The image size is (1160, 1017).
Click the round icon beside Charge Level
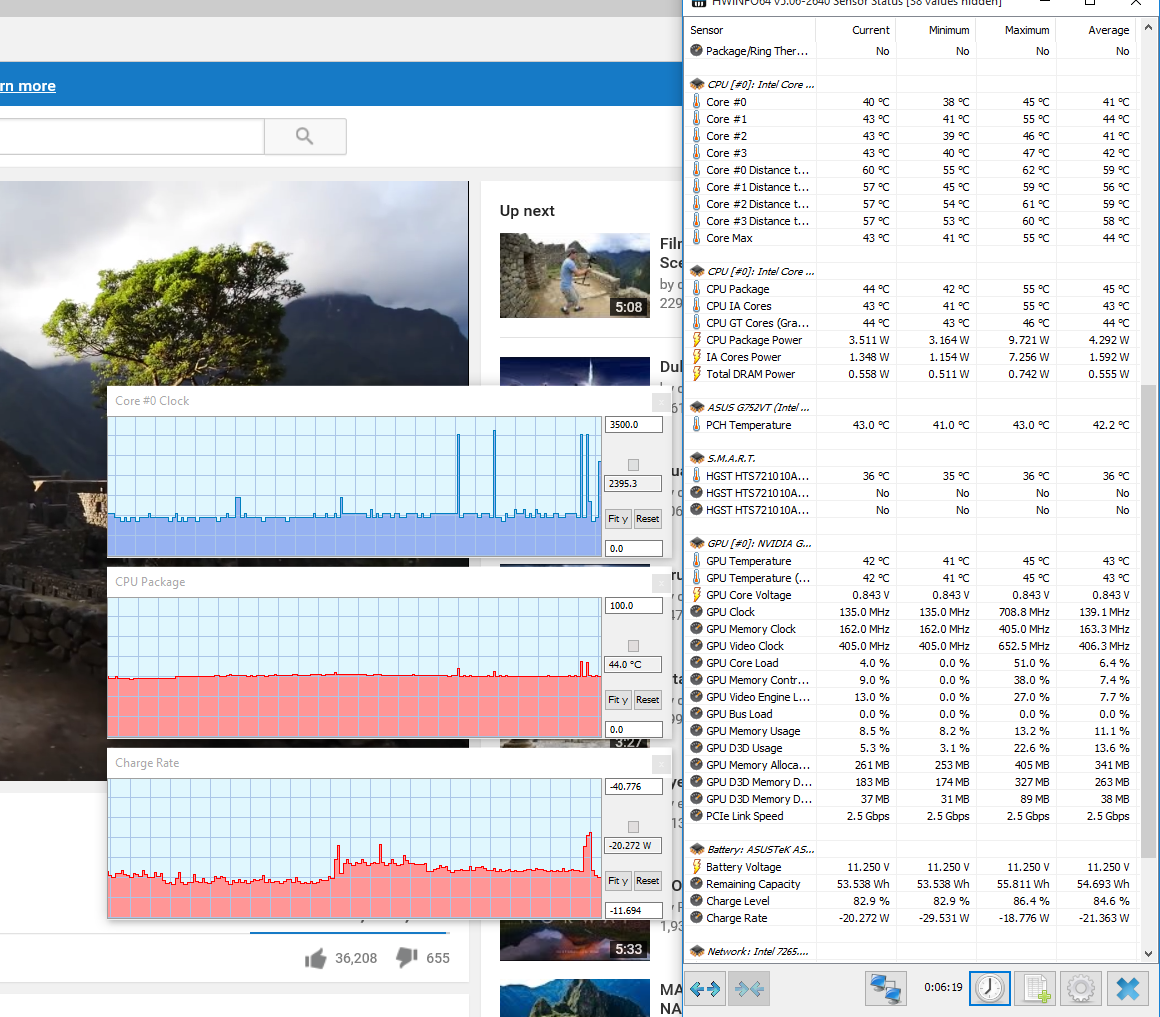pos(696,901)
